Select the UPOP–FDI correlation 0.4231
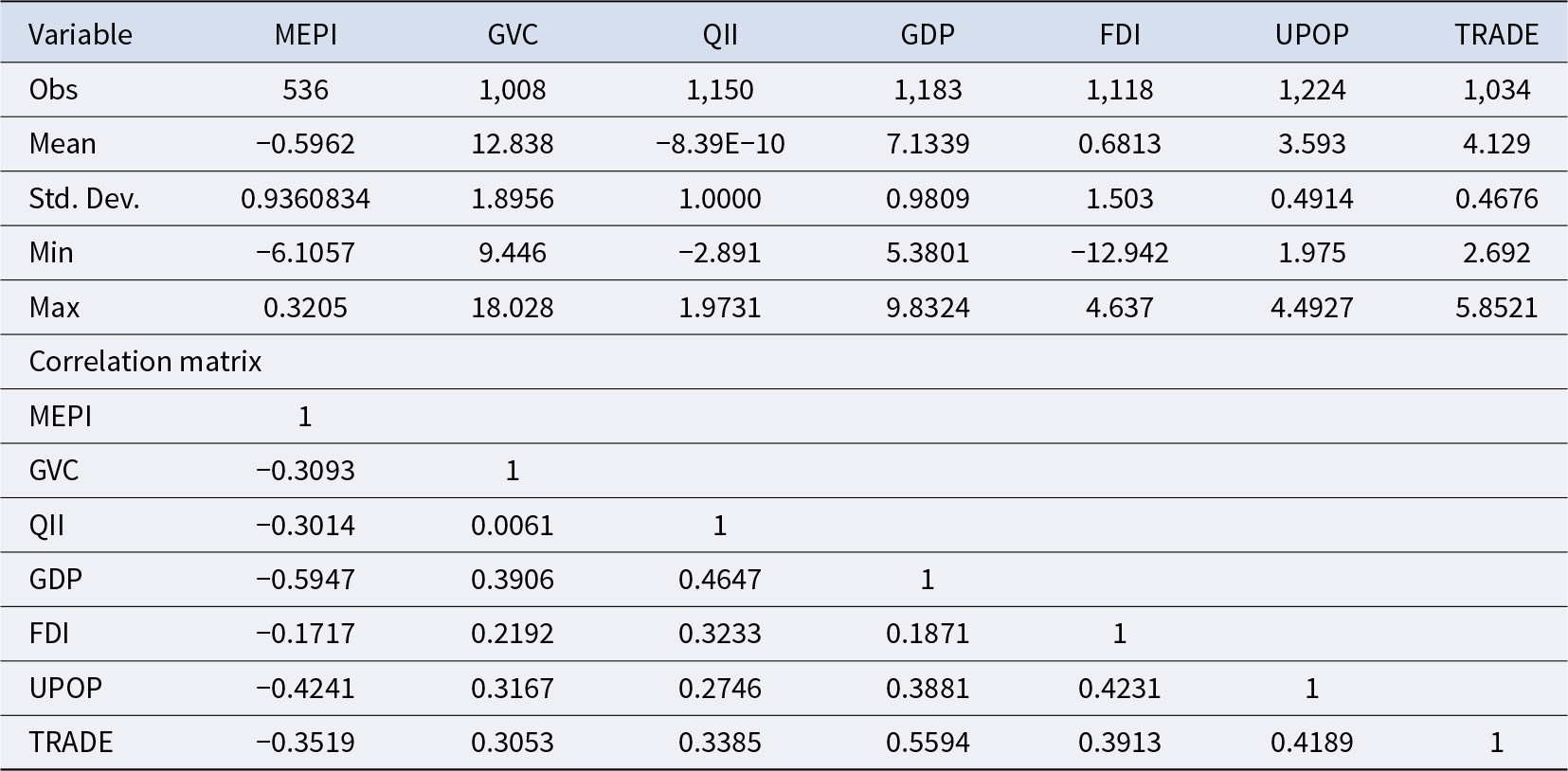Image resolution: width=1568 pixels, height=771 pixels. pos(1119,689)
